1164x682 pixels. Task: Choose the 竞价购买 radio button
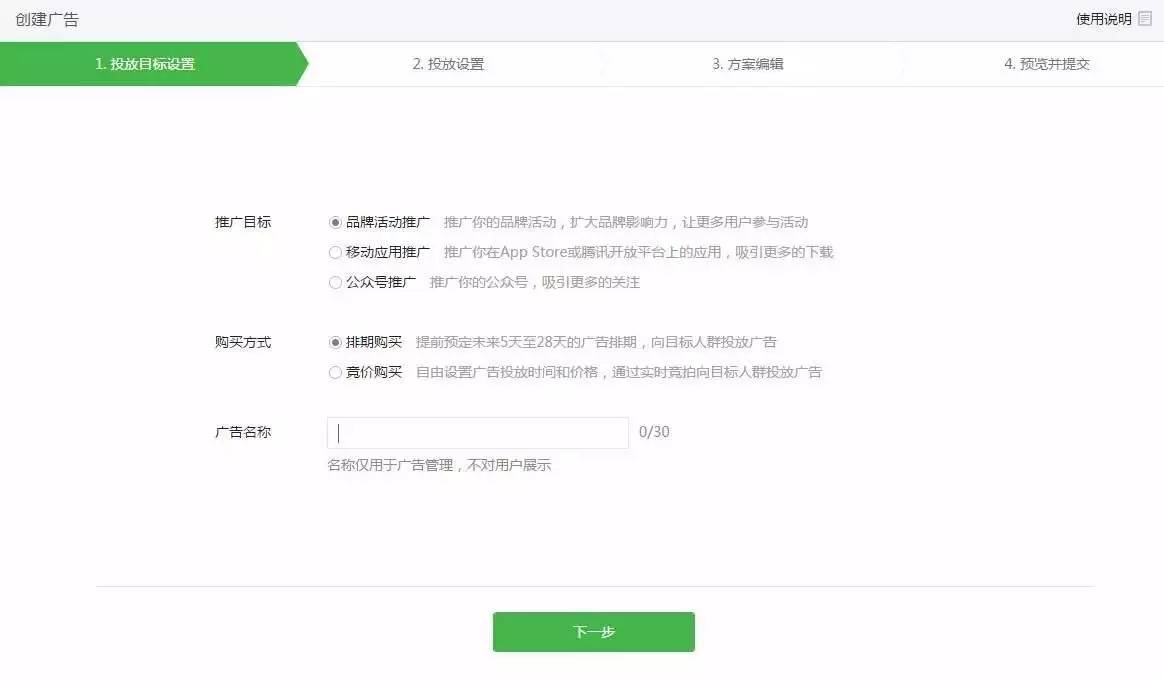click(335, 373)
